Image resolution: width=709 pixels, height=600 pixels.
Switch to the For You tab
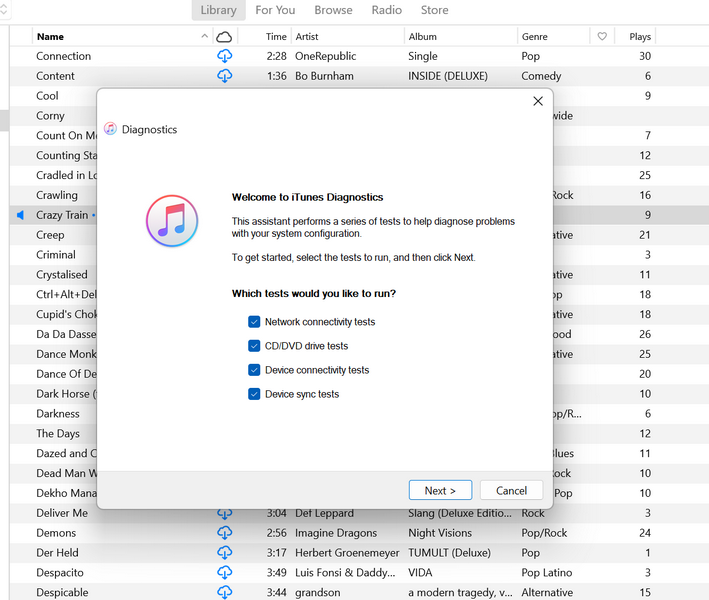coord(275,10)
